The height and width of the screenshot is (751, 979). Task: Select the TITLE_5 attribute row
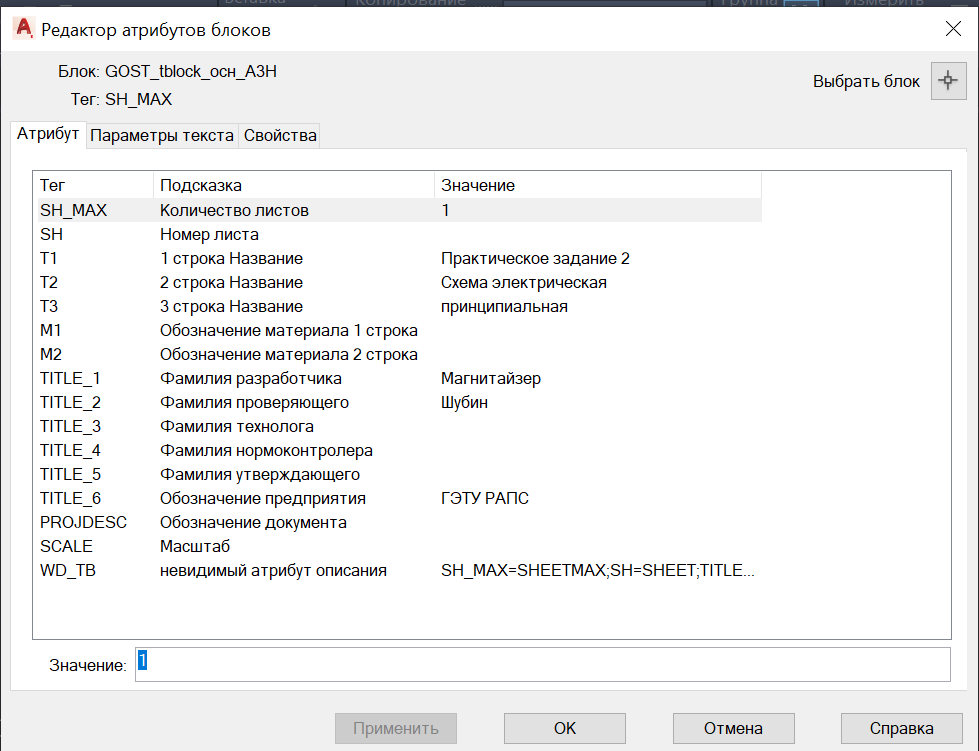(400, 474)
